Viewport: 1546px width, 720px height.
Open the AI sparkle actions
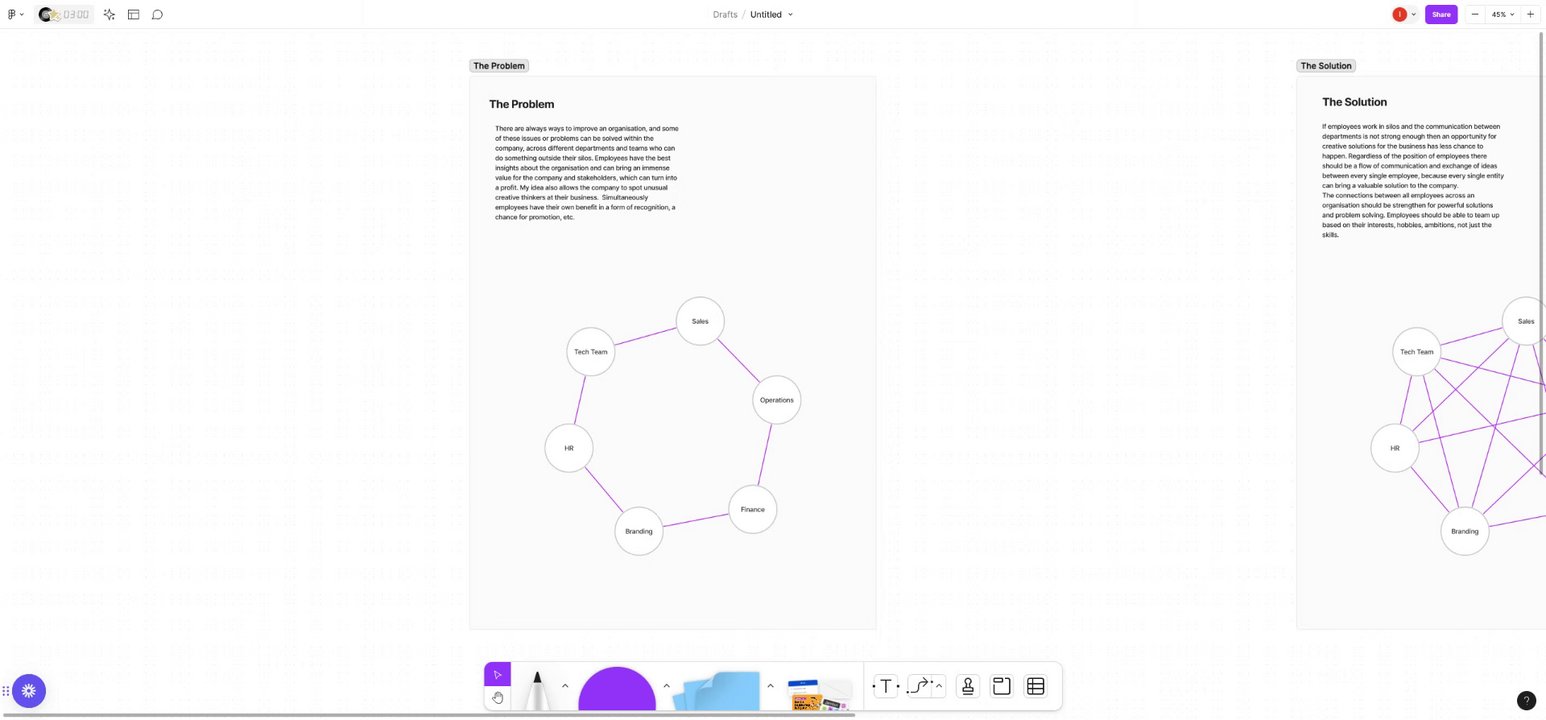pos(109,14)
